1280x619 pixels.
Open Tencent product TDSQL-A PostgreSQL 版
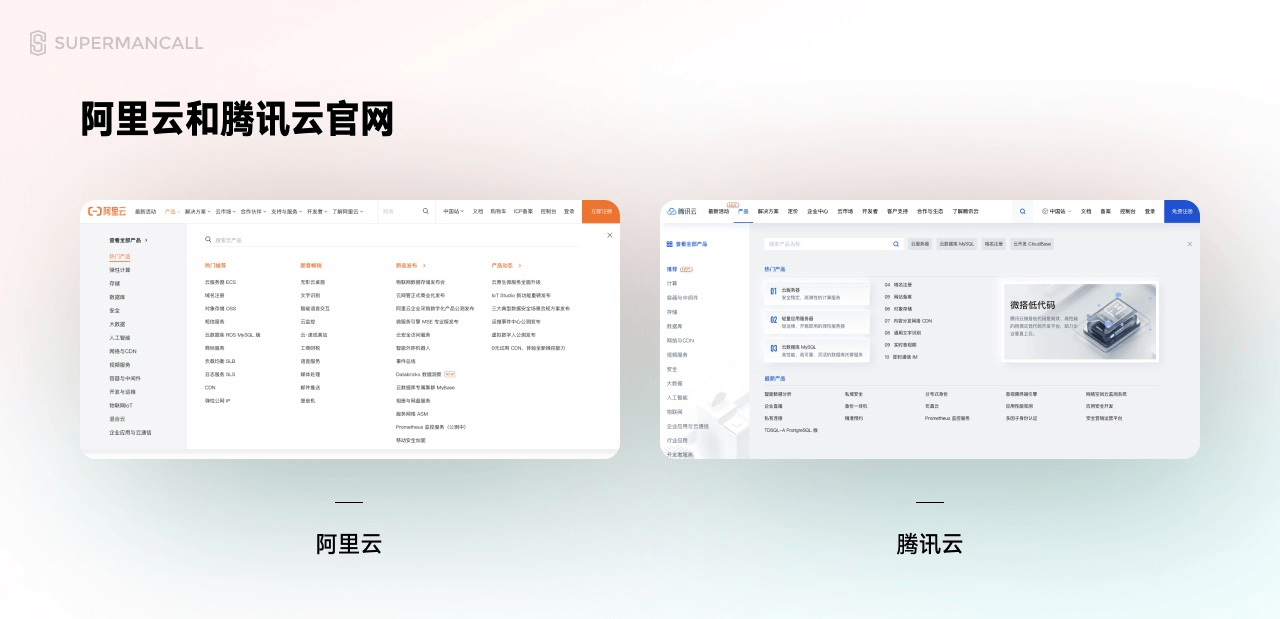791,430
